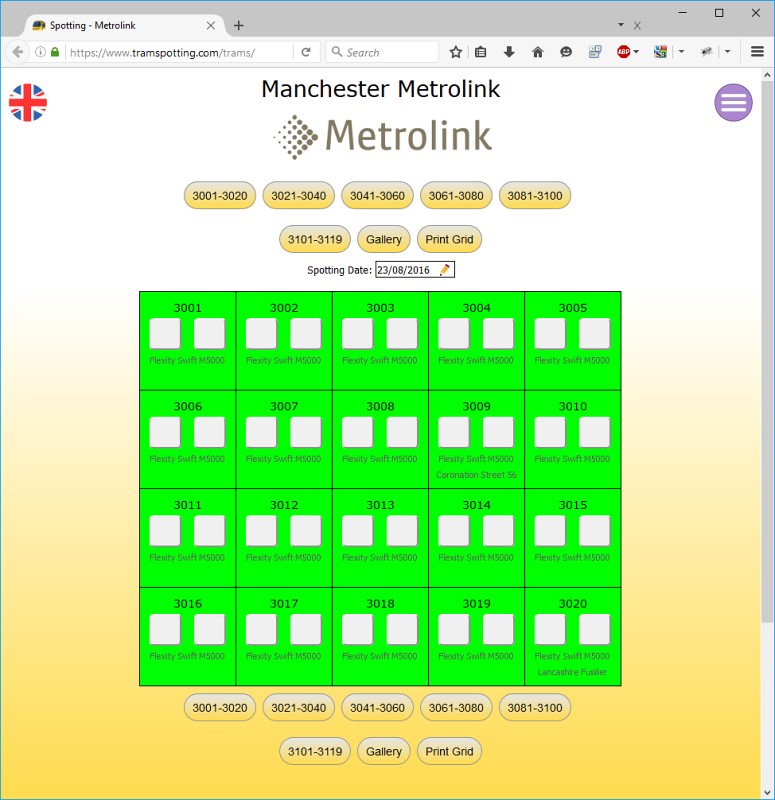Tick the left checkbox for tram 3005
The height and width of the screenshot is (800, 775).
550,334
